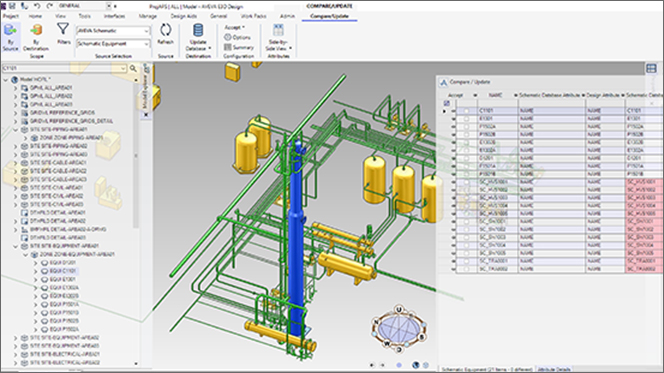Image resolution: width=664 pixels, height=373 pixels.
Task: Click the Summary button
Action: (239, 47)
